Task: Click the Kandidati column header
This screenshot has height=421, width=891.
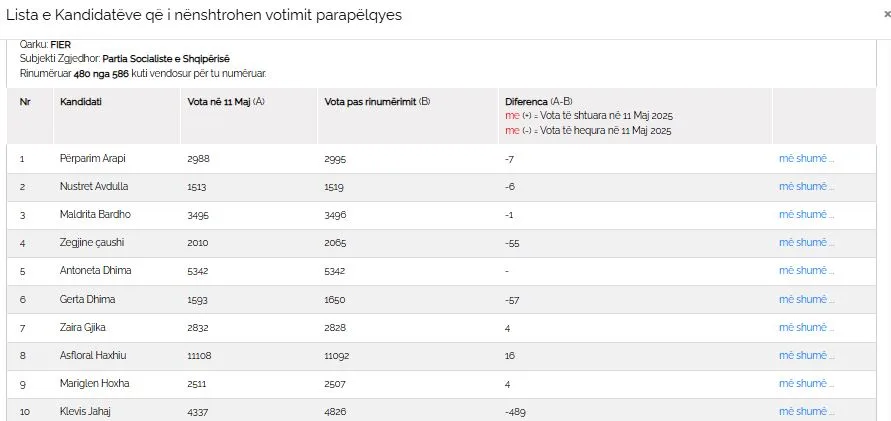Action: point(81,102)
